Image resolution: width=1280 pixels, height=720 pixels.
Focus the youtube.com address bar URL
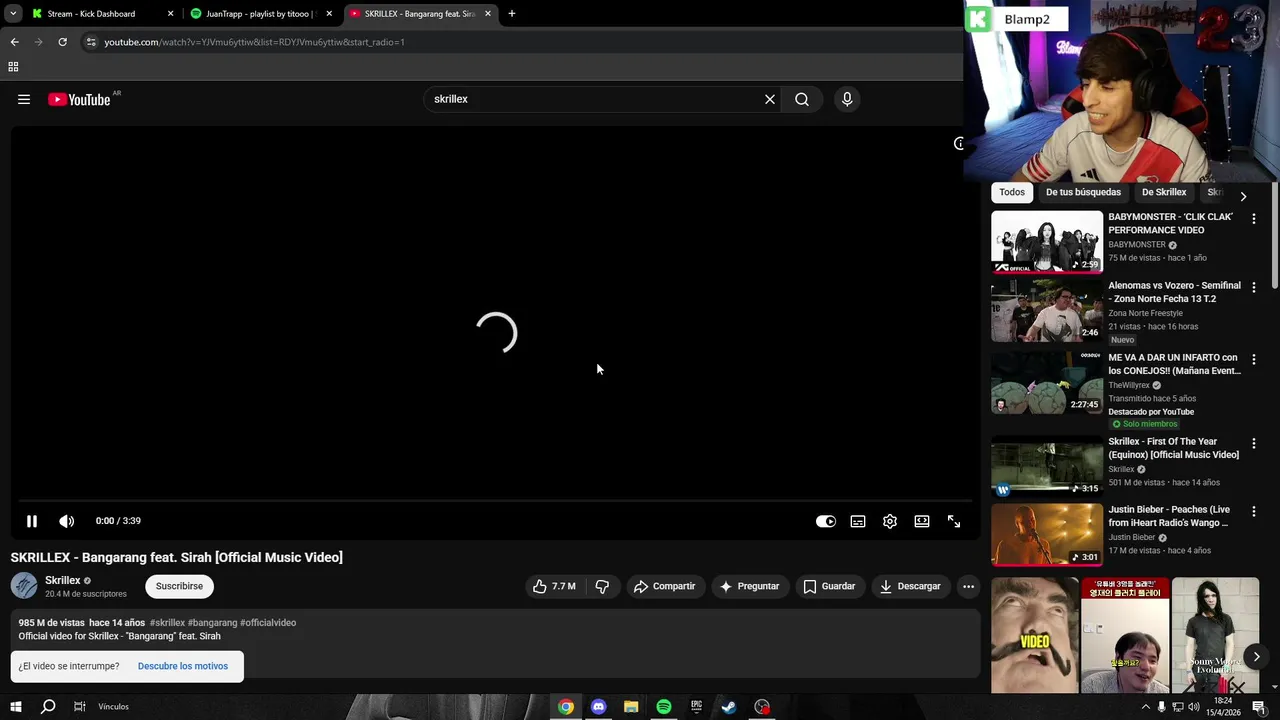(x=254, y=42)
